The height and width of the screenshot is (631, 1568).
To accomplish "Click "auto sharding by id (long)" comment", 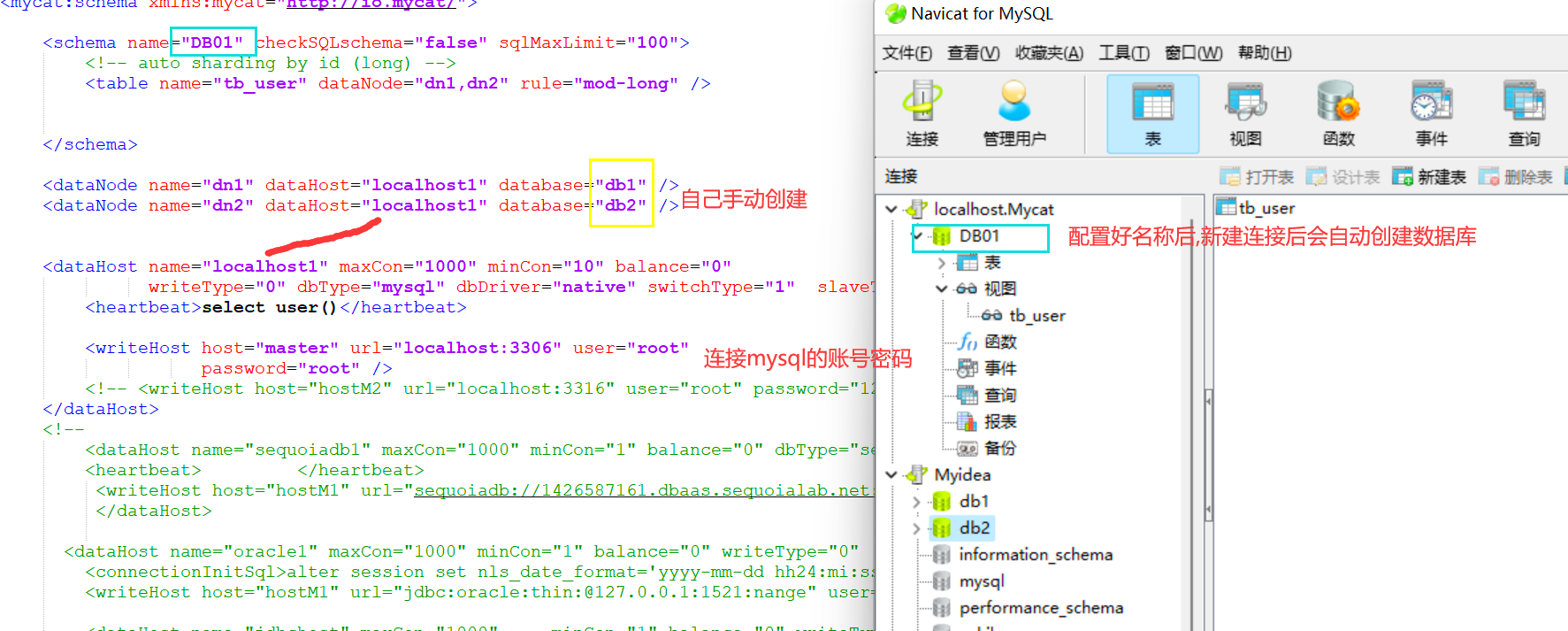I will pyautogui.click(x=271, y=63).
